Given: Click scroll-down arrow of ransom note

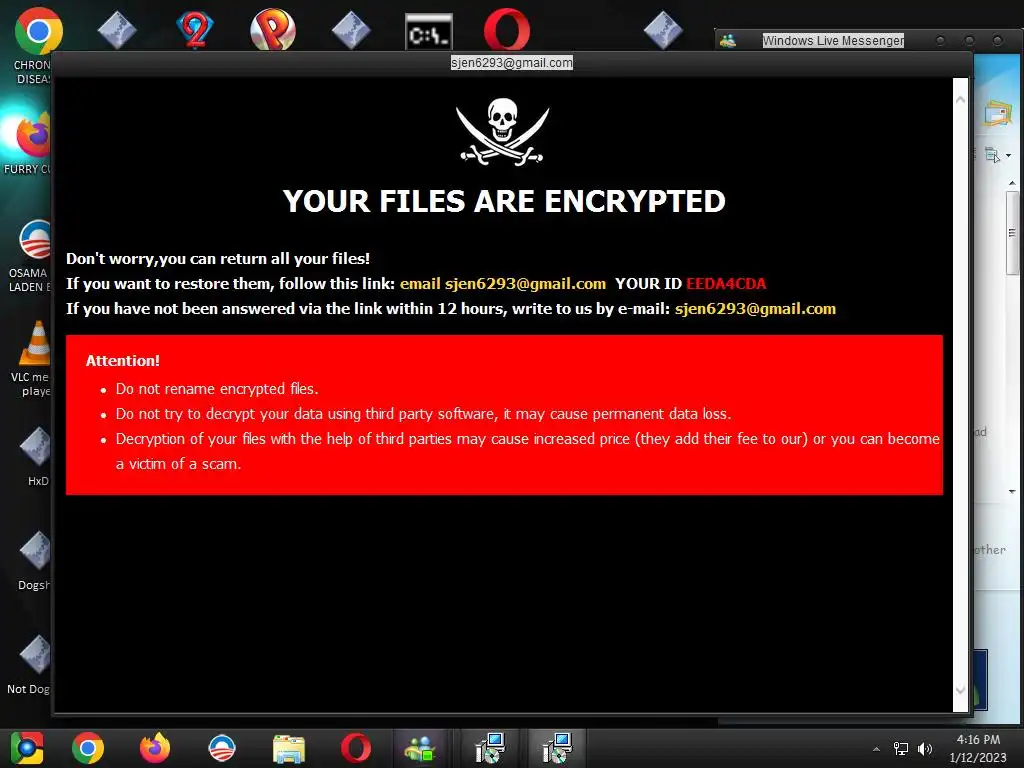Looking at the screenshot, I should 960,690.
